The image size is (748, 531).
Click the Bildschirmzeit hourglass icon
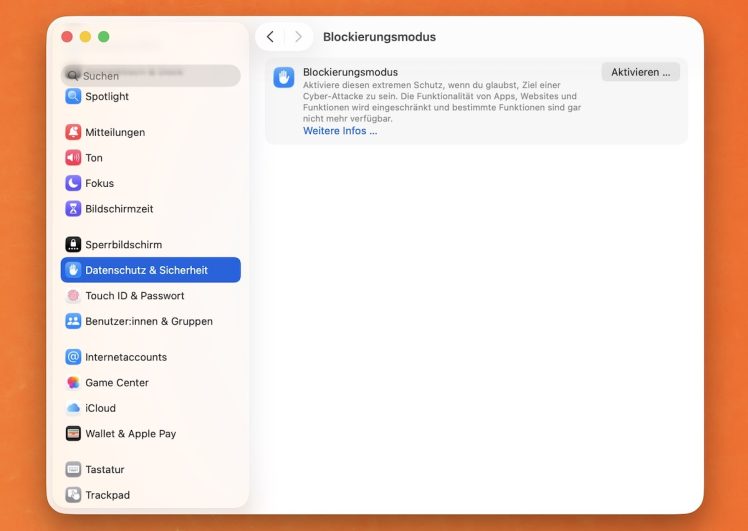pos(73,209)
